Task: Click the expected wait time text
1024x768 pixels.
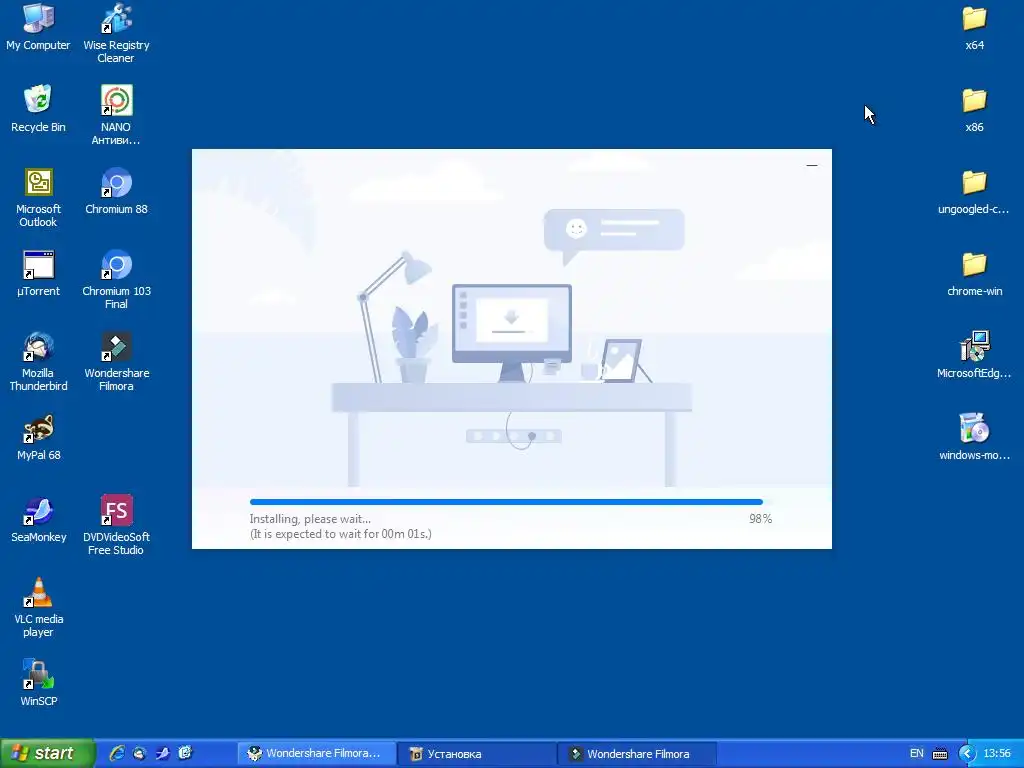Action: pos(340,534)
